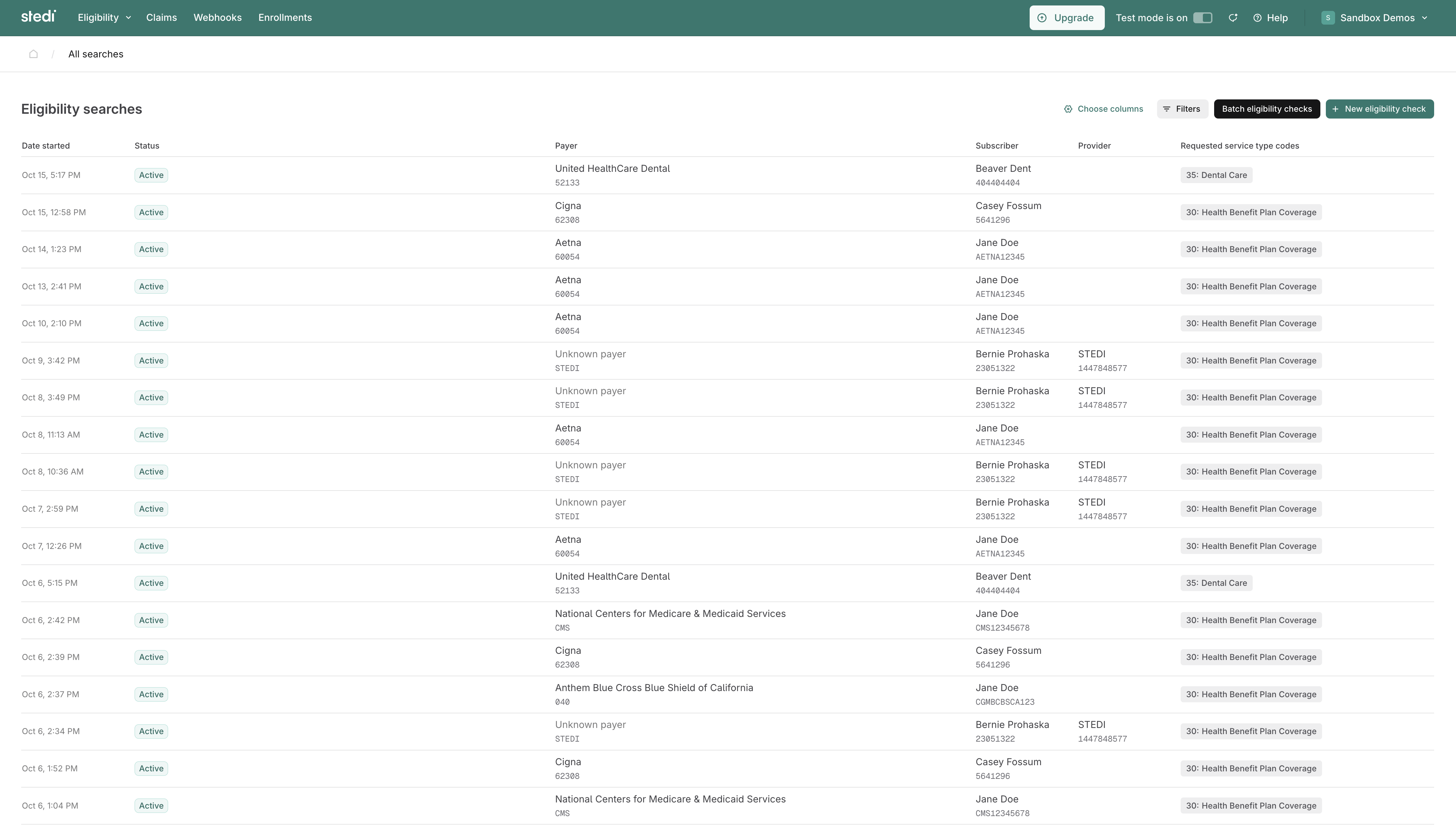Click the Batch eligibility checks button
The image size is (1456, 826).
click(1266, 109)
